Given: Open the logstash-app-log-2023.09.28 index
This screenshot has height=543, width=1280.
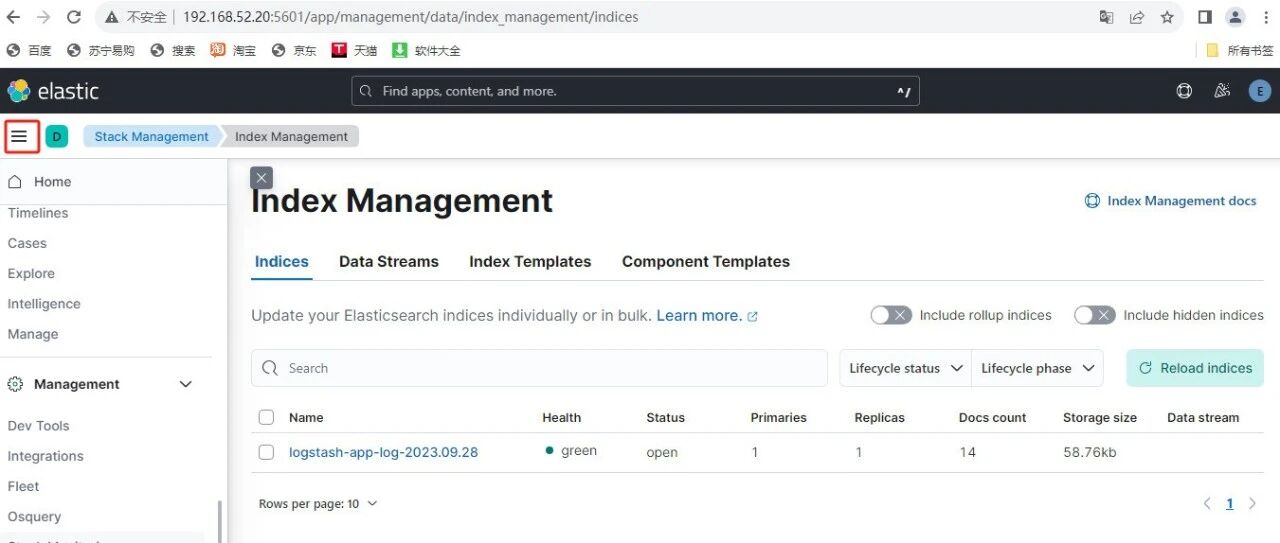Looking at the screenshot, I should (x=383, y=452).
